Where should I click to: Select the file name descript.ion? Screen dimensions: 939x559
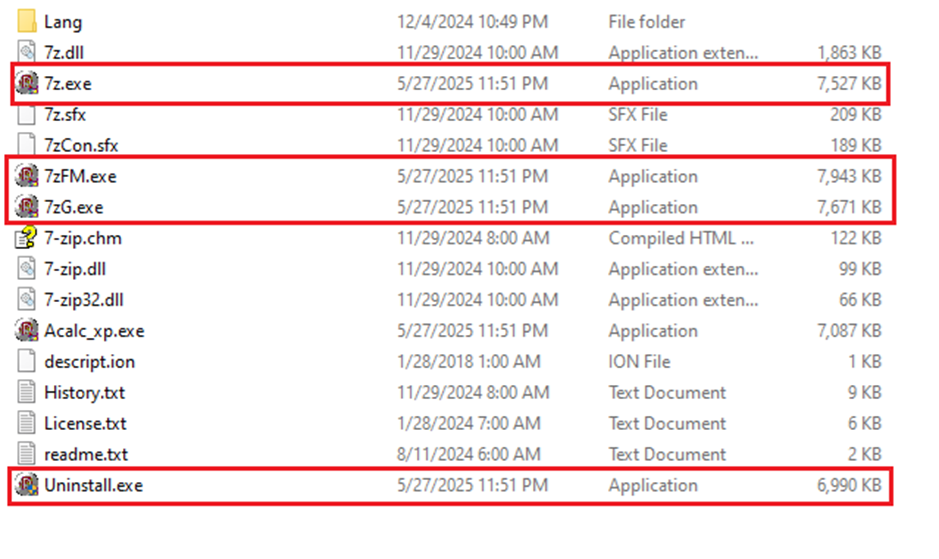tap(89, 362)
